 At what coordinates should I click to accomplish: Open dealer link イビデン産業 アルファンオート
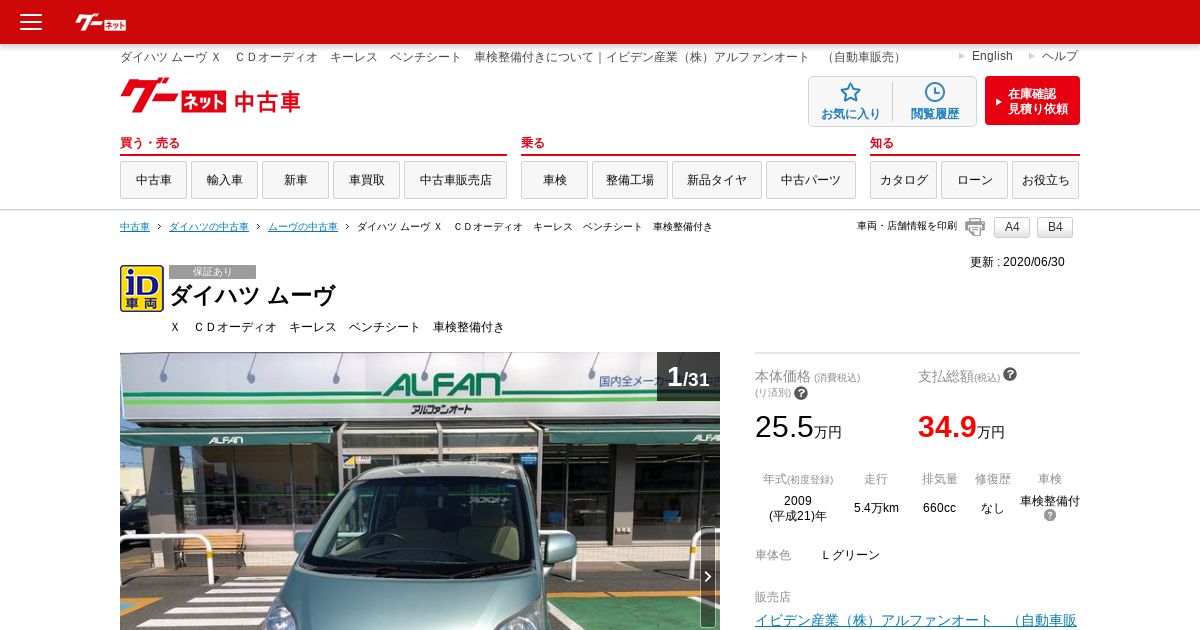coord(916,620)
